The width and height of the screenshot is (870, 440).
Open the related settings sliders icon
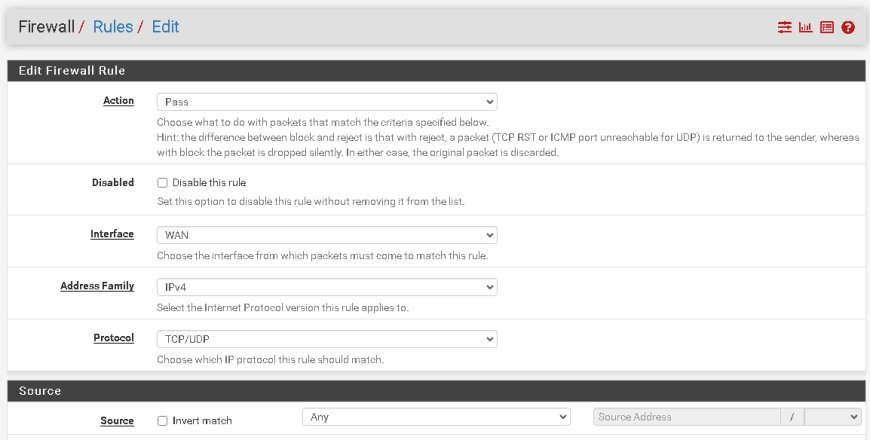click(784, 27)
